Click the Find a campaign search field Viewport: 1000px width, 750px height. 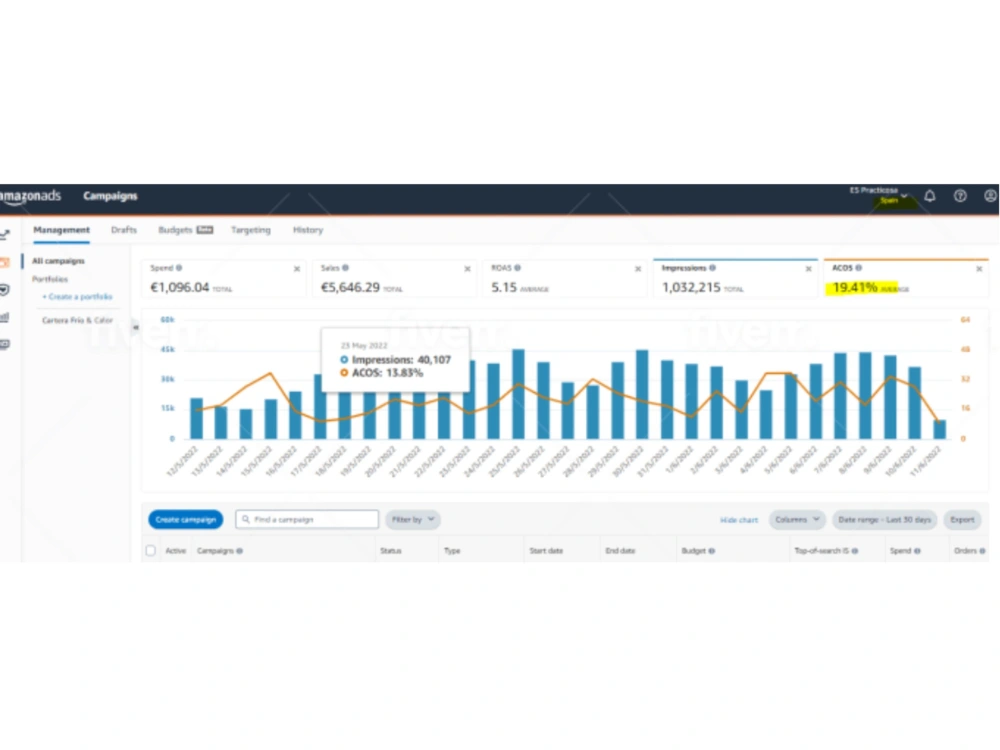click(307, 519)
